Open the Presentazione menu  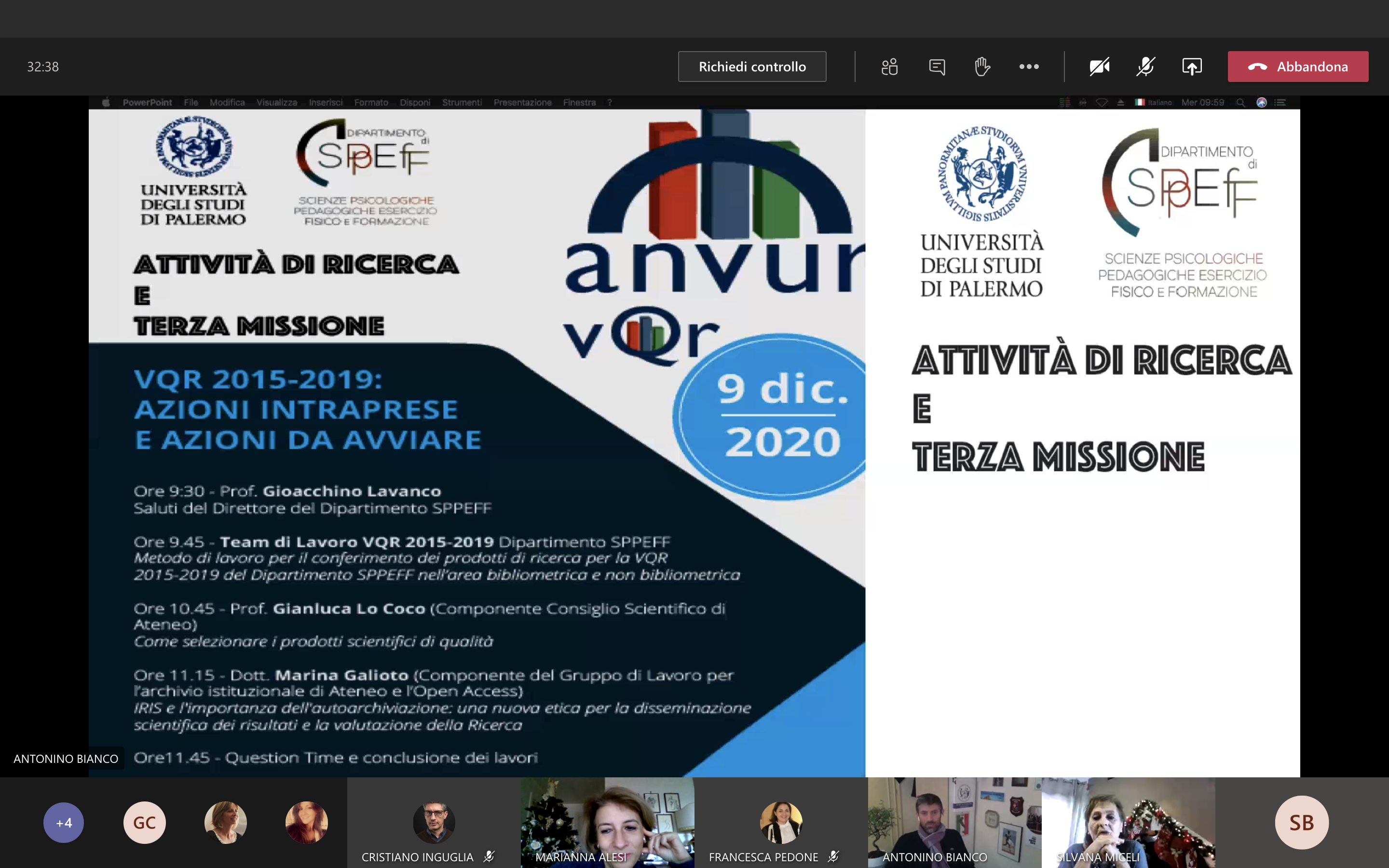pos(522,102)
